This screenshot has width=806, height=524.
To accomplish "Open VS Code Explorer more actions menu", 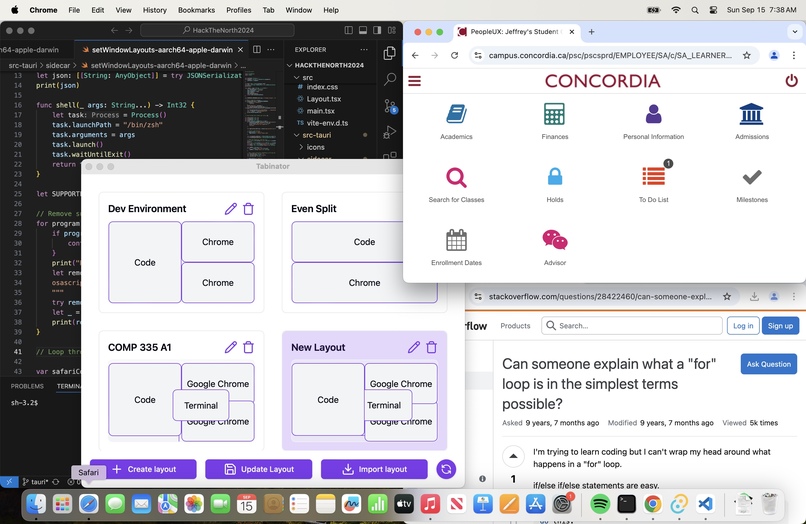I will pos(364,49).
